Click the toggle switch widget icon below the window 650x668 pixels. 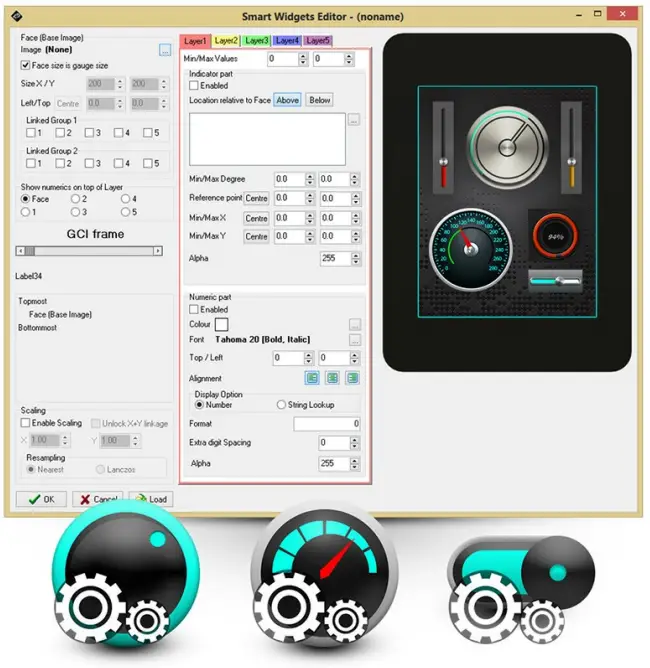[522, 588]
